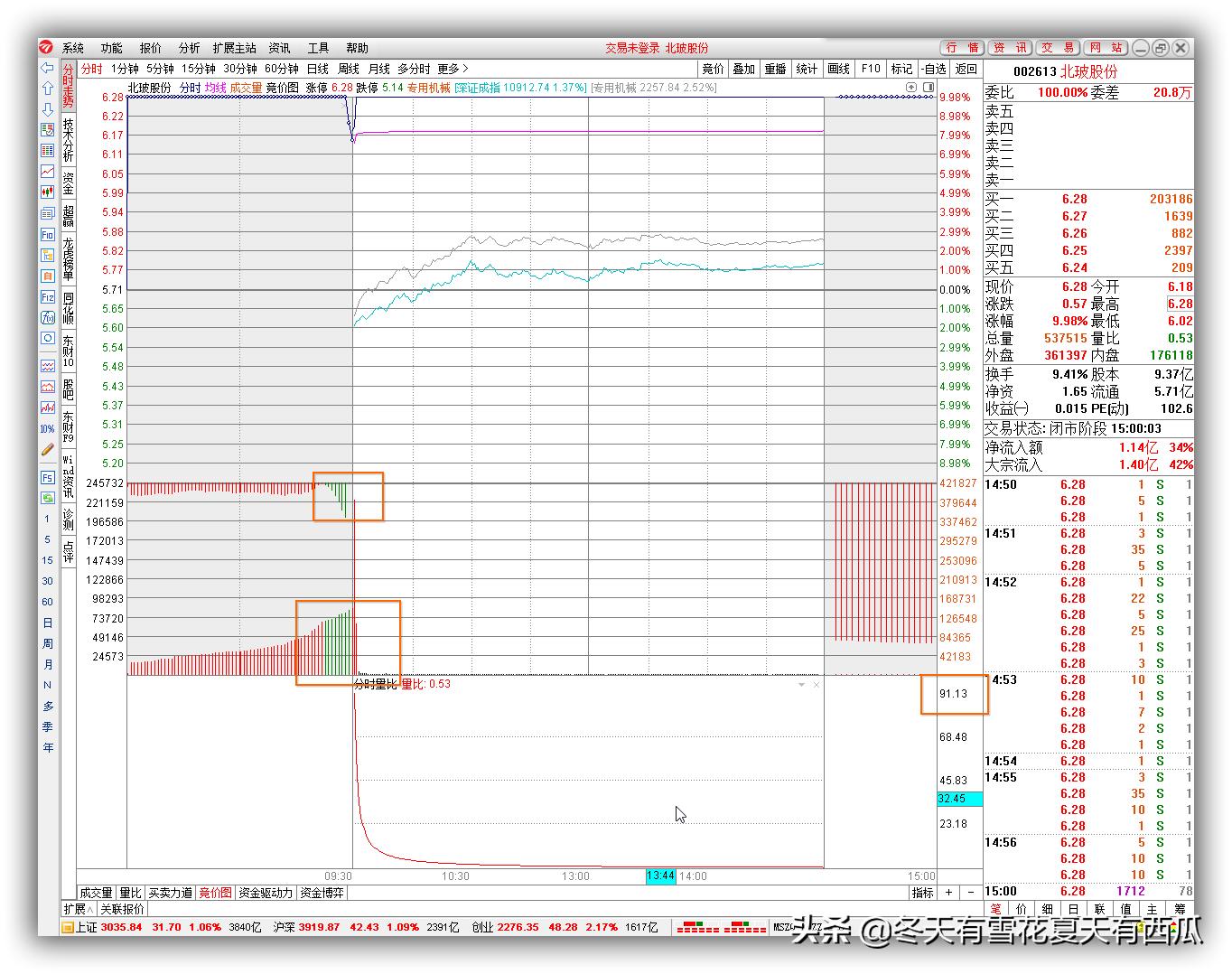This screenshot has height=974, width=1232.
Task: Click the 统计 statistics button
Action: tap(807, 69)
